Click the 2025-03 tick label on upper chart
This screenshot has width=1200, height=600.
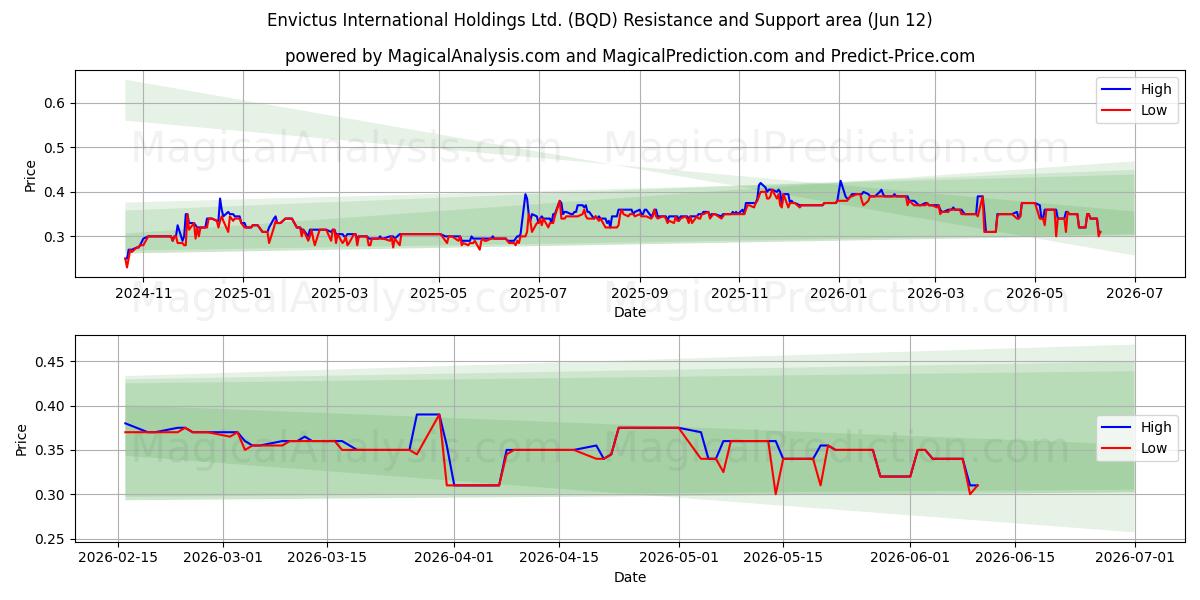pyautogui.click(x=338, y=294)
